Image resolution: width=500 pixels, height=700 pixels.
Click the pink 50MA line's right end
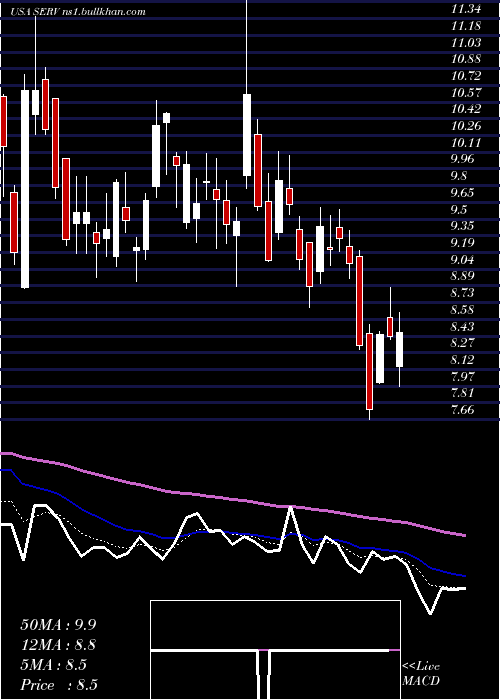(x=464, y=535)
